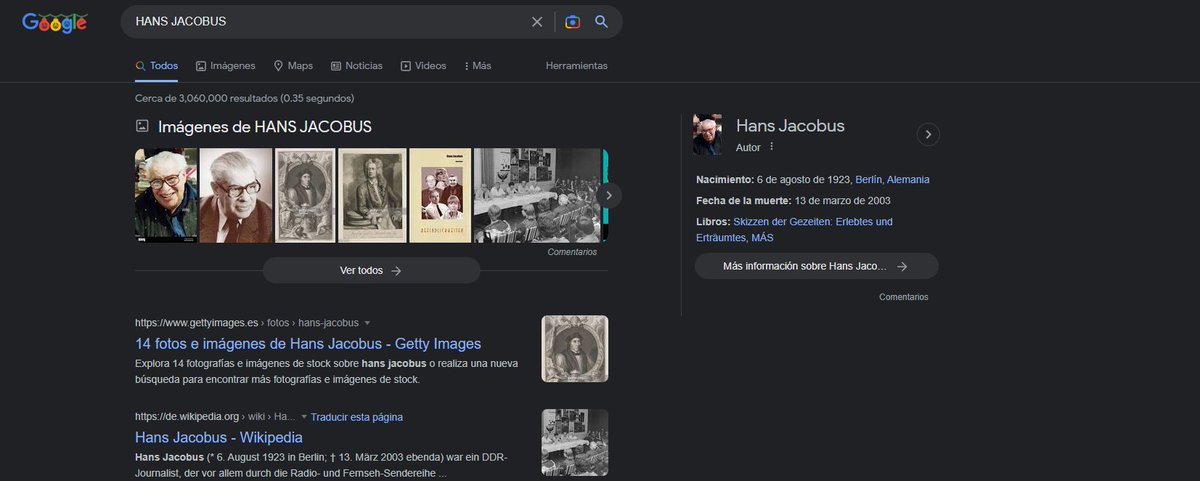
Task: Advance image carousel with right arrow
Action: coord(609,195)
